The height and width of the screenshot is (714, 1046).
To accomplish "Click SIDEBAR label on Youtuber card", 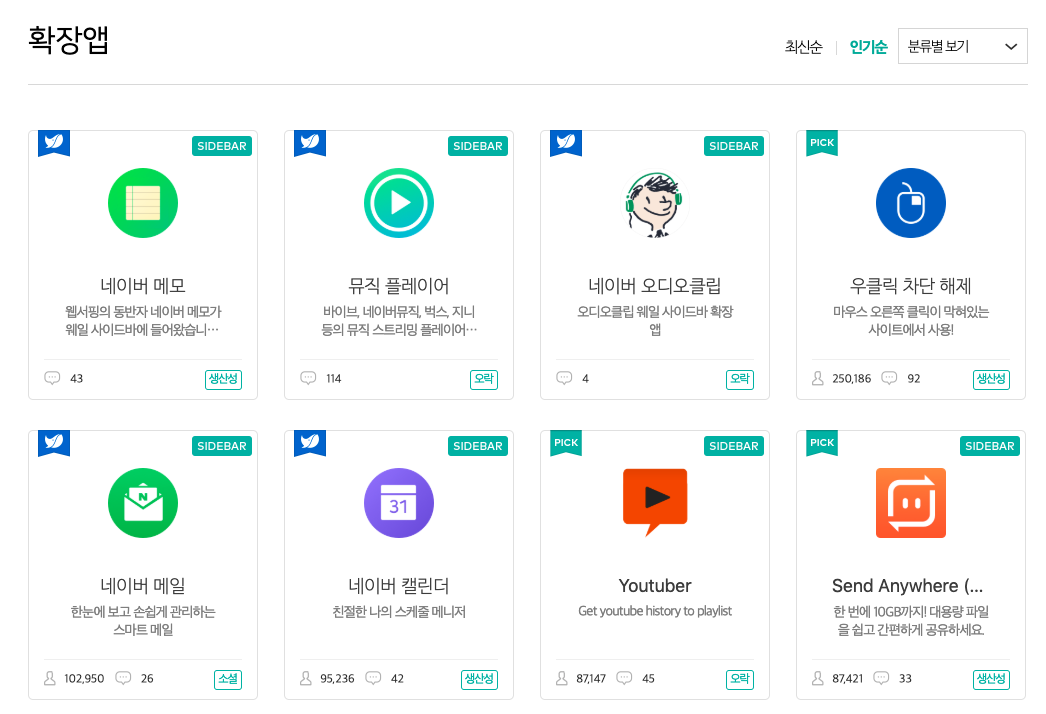I will pyautogui.click(x=734, y=446).
